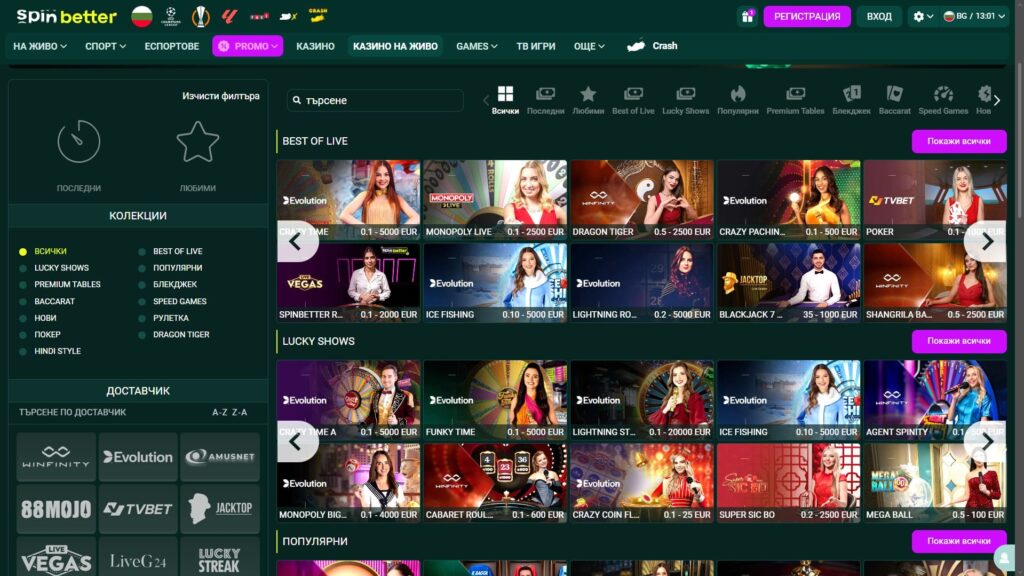Image resolution: width=1024 pixels, height=576 pixels.
Task: Select the Speed Games speedometer icon
Action: pos(943,94)
